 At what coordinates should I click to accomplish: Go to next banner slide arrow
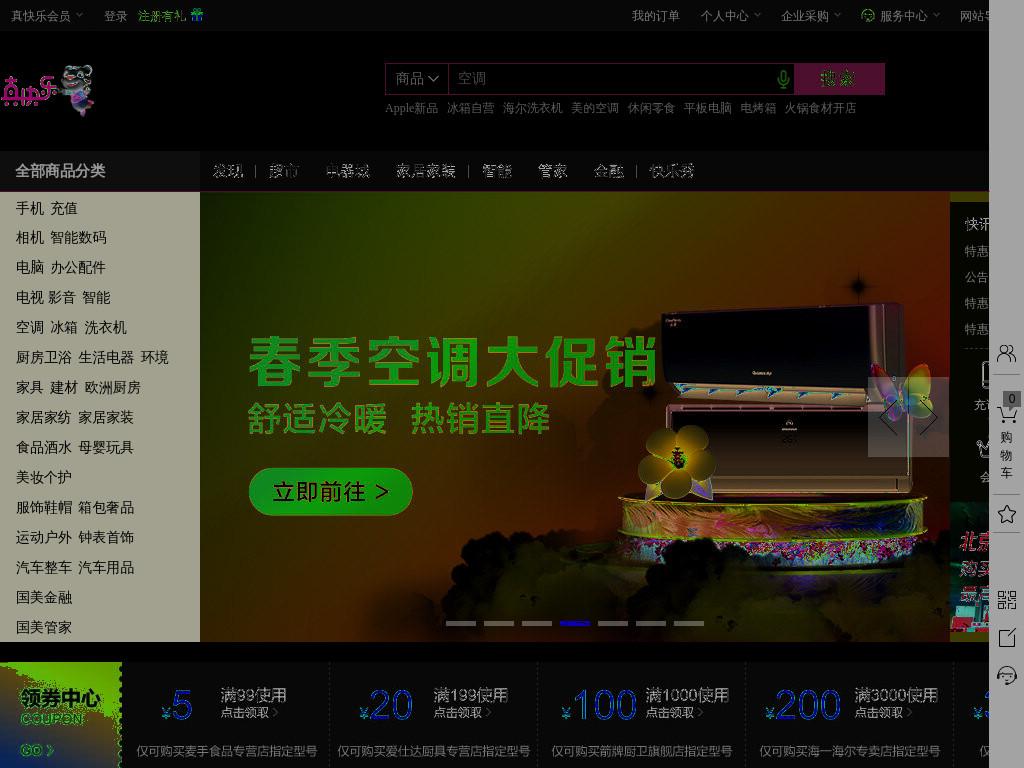tap(929, 417)
